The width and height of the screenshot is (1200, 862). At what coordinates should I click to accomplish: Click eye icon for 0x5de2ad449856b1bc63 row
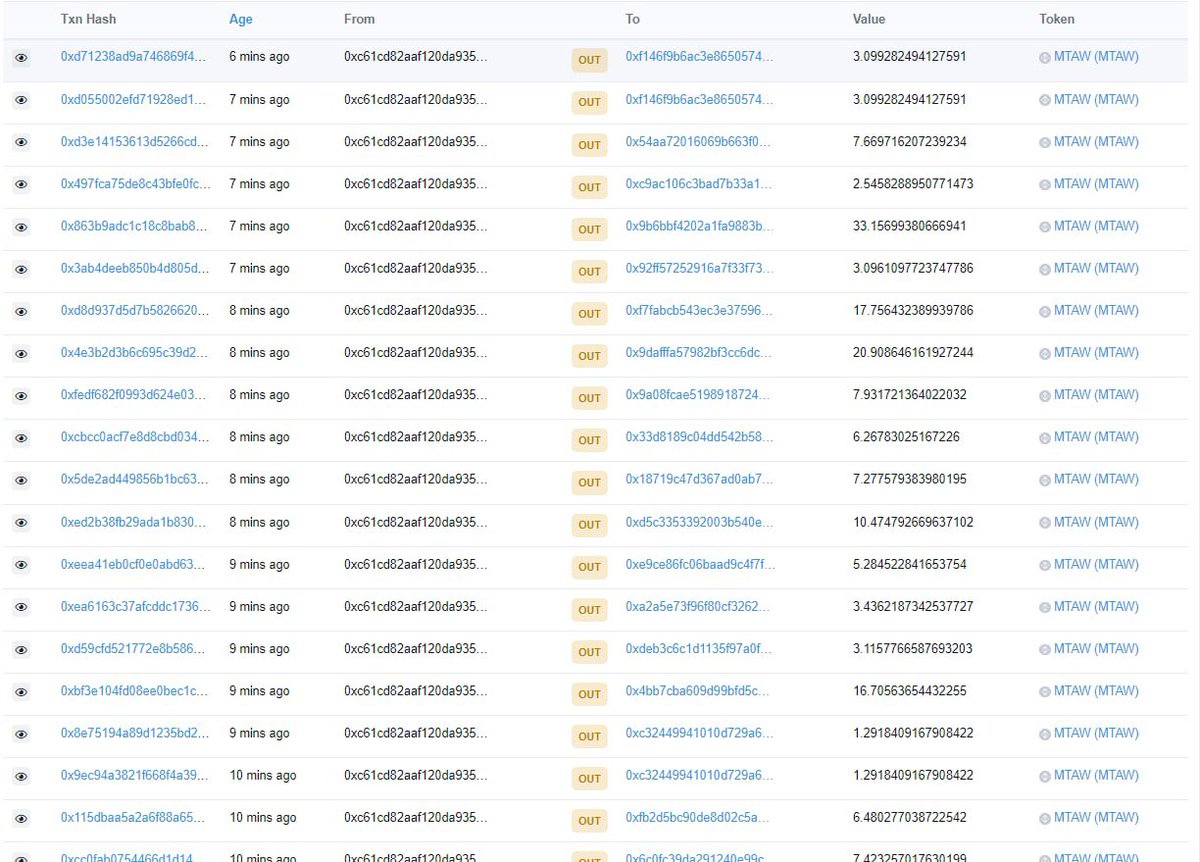[21, 481]
